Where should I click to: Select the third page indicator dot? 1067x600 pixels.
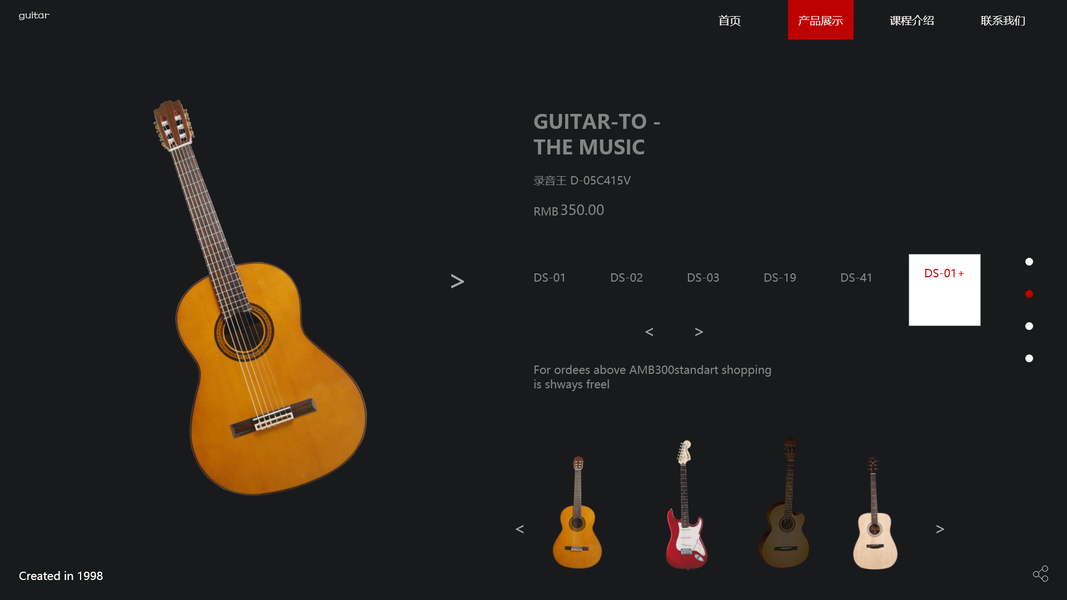pyautogui.click(x=1029, y=327)
